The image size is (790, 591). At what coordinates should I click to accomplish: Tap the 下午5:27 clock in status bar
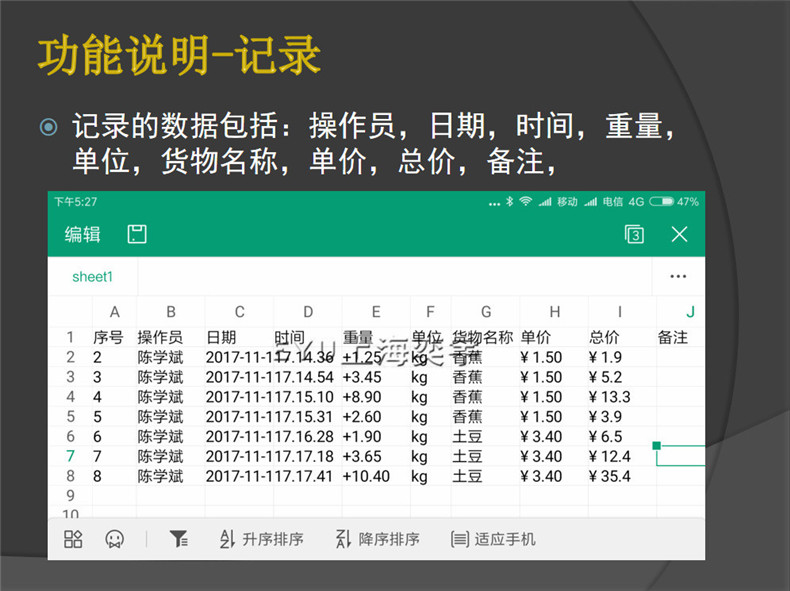click(76, 202)
